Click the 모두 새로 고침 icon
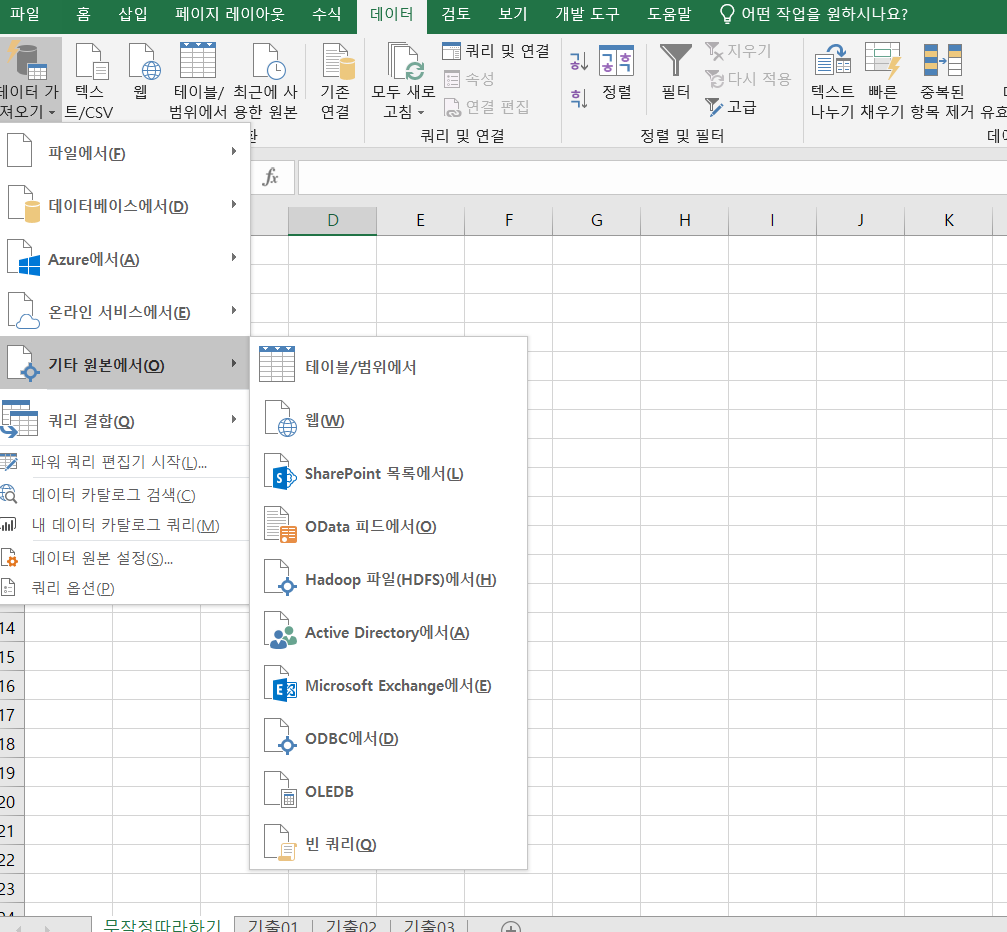 coord(405,62)
